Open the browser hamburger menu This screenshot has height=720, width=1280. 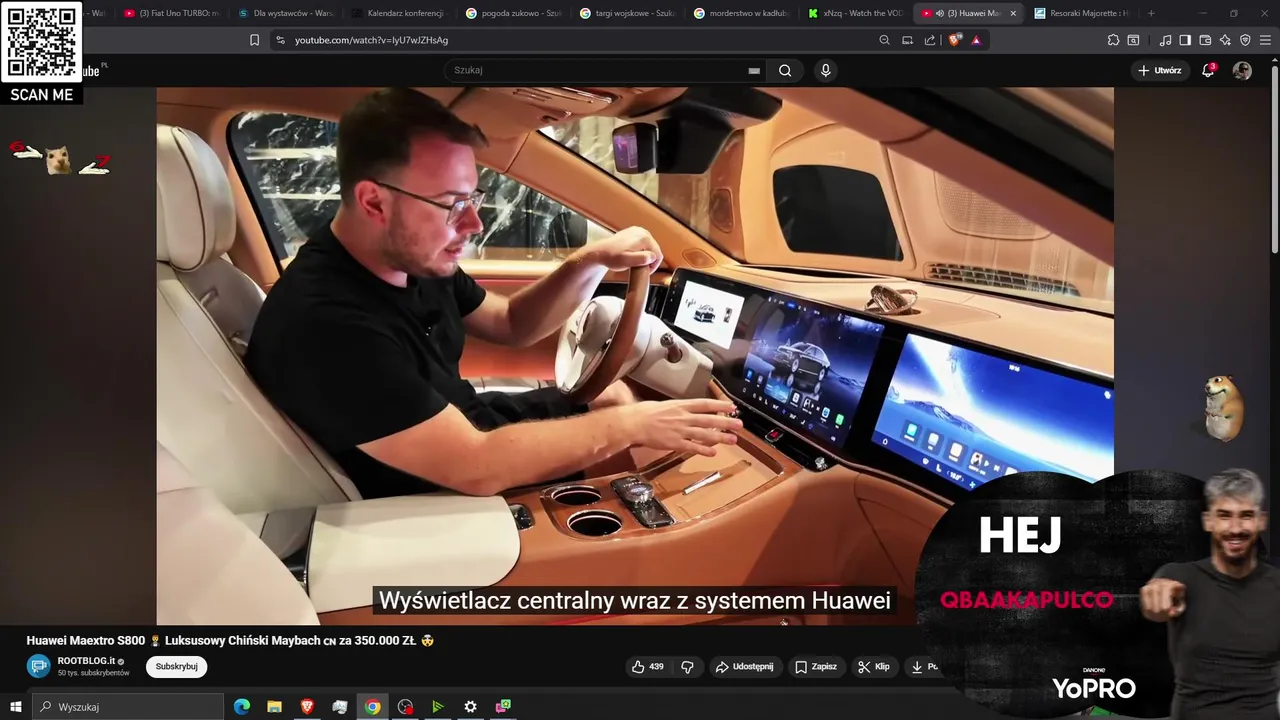(x=1265, y=40)
